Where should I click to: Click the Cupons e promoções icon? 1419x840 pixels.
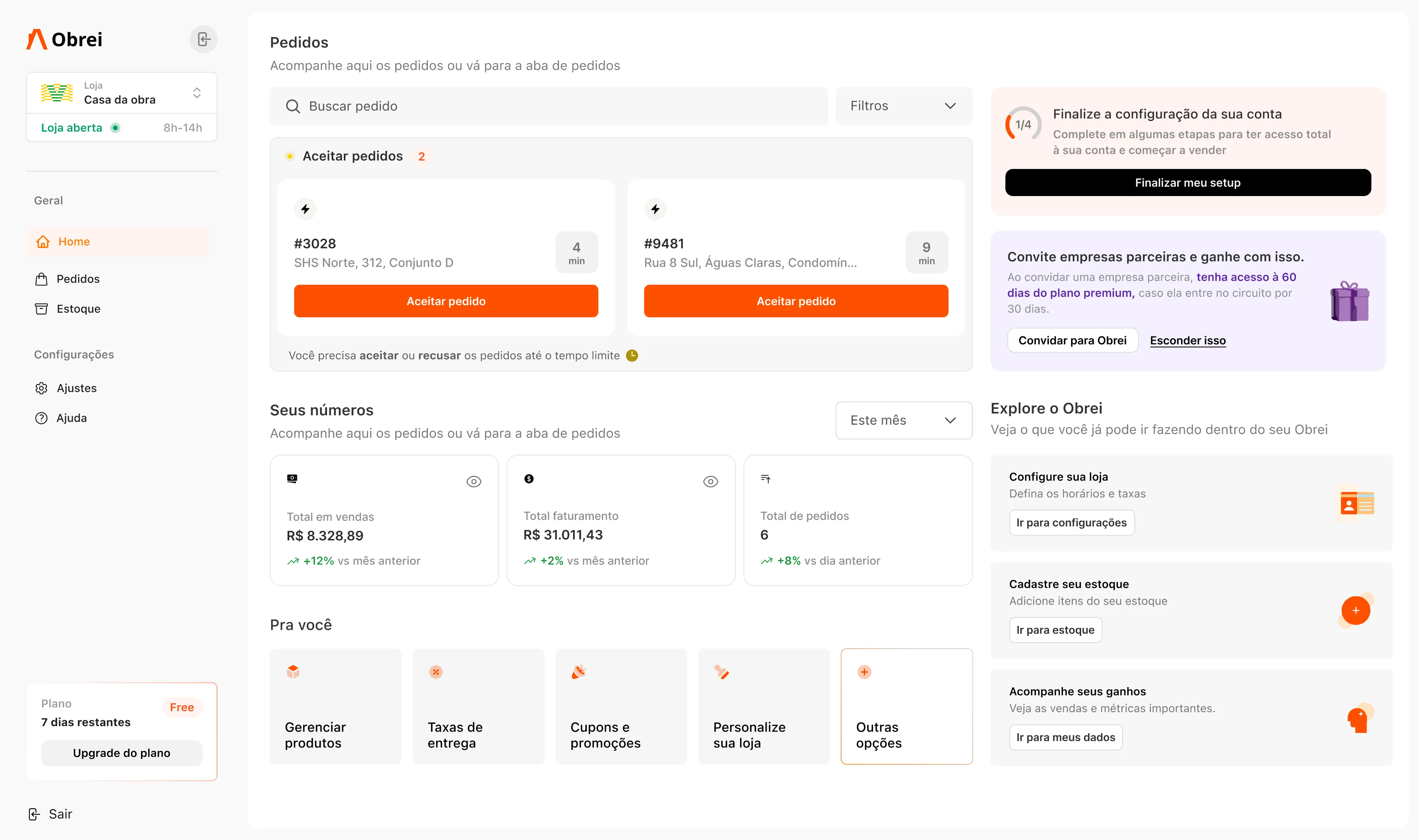[x=579, y=672]
